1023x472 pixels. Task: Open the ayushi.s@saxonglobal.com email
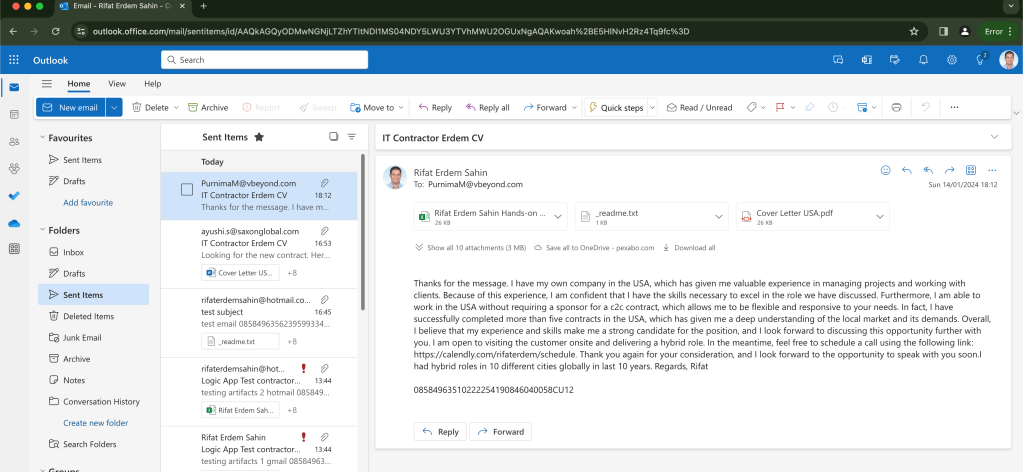pos(260,254)
